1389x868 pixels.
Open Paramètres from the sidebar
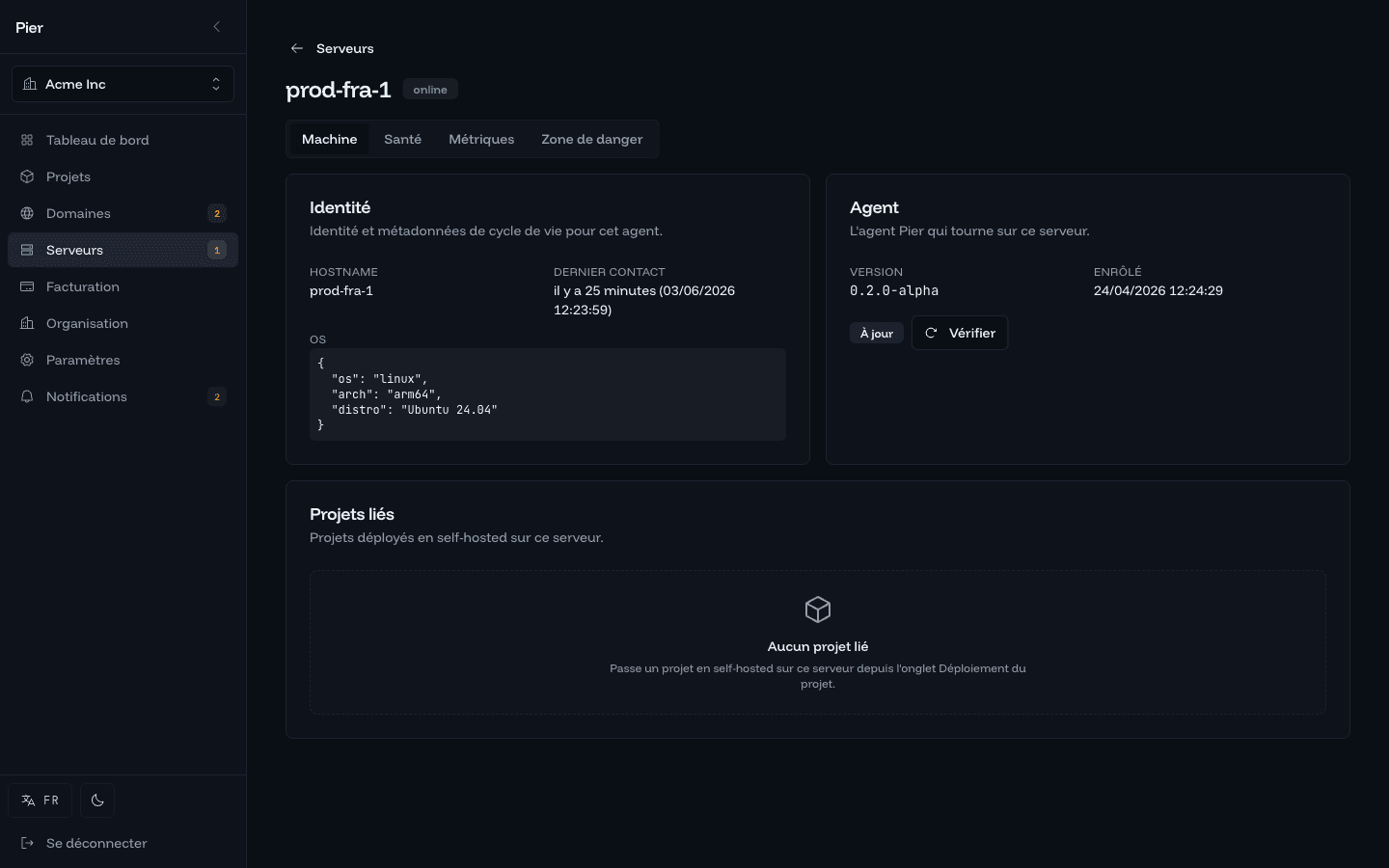pyautogui.click(x=123, y=360)
